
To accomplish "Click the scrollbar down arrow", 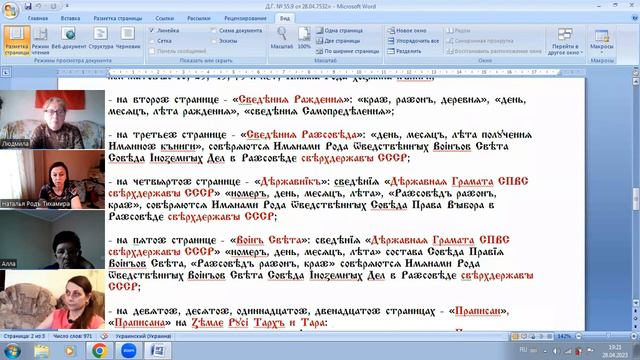I will tap(636, 303).
